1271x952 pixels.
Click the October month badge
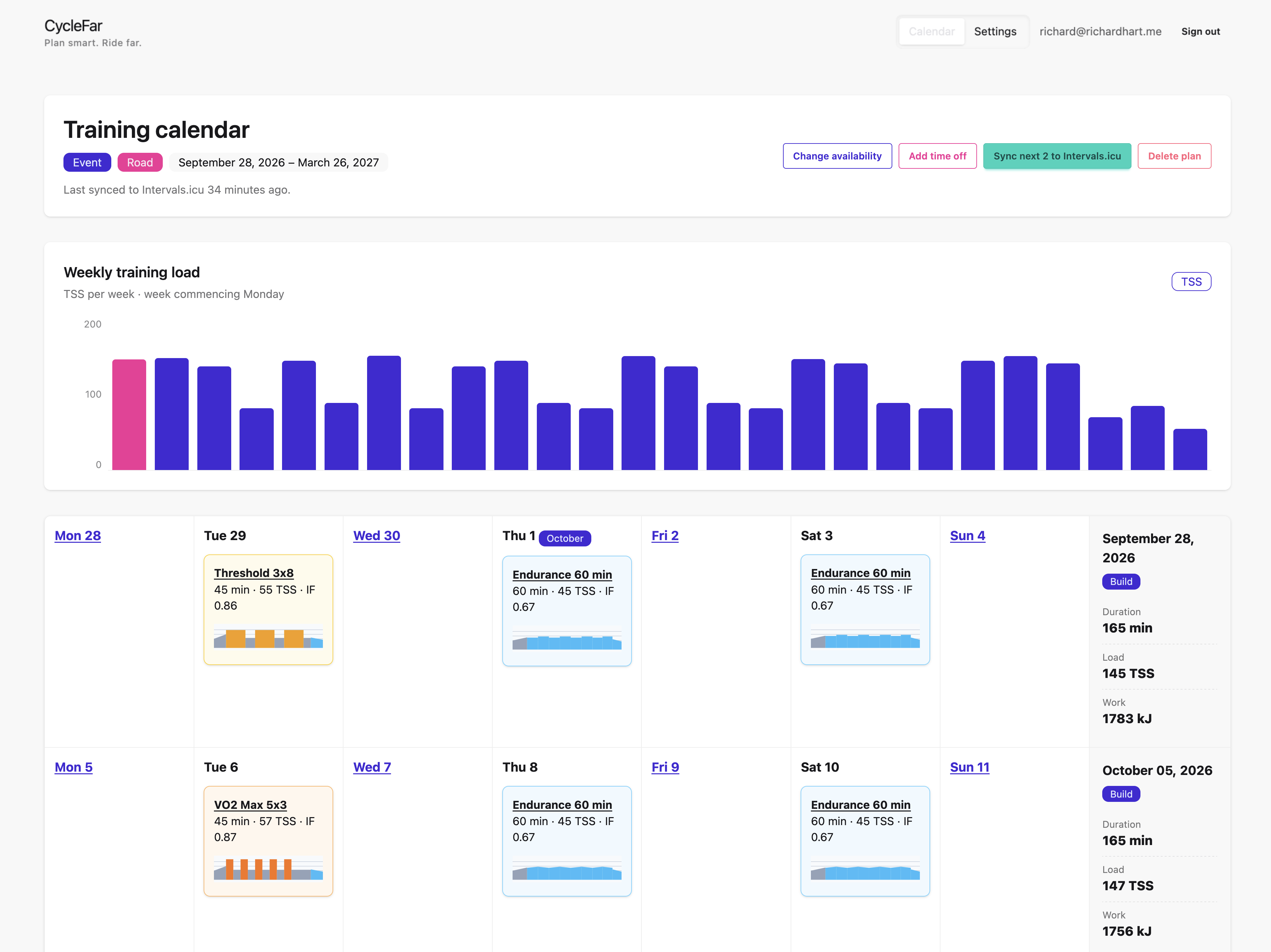565,538
